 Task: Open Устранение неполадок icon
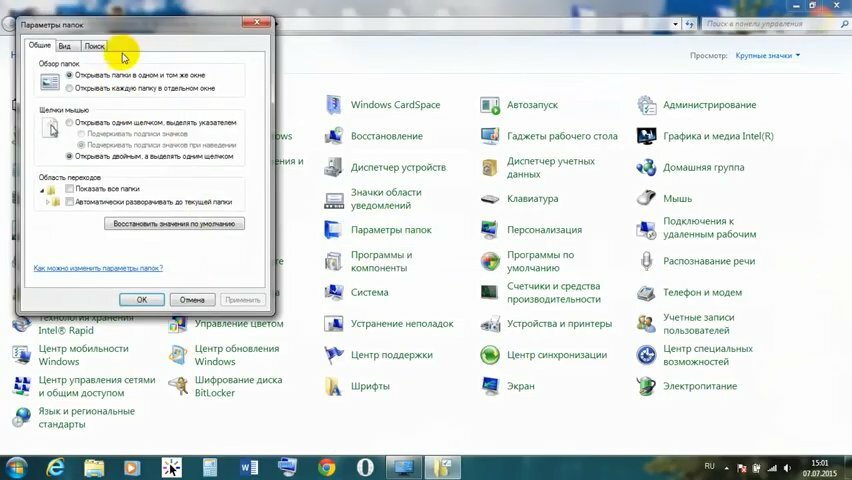333,324
